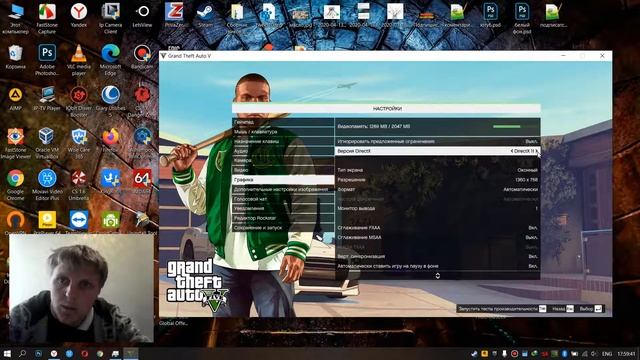Viewport: 640px width, 360px height.
Task: Open the Этот компьютер desktop icon
Action: (16, 18)
